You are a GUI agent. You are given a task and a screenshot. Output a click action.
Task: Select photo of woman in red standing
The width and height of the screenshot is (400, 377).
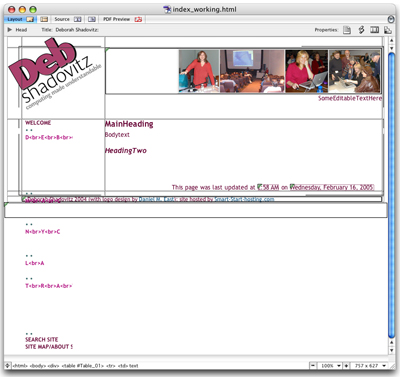point(199,71)
